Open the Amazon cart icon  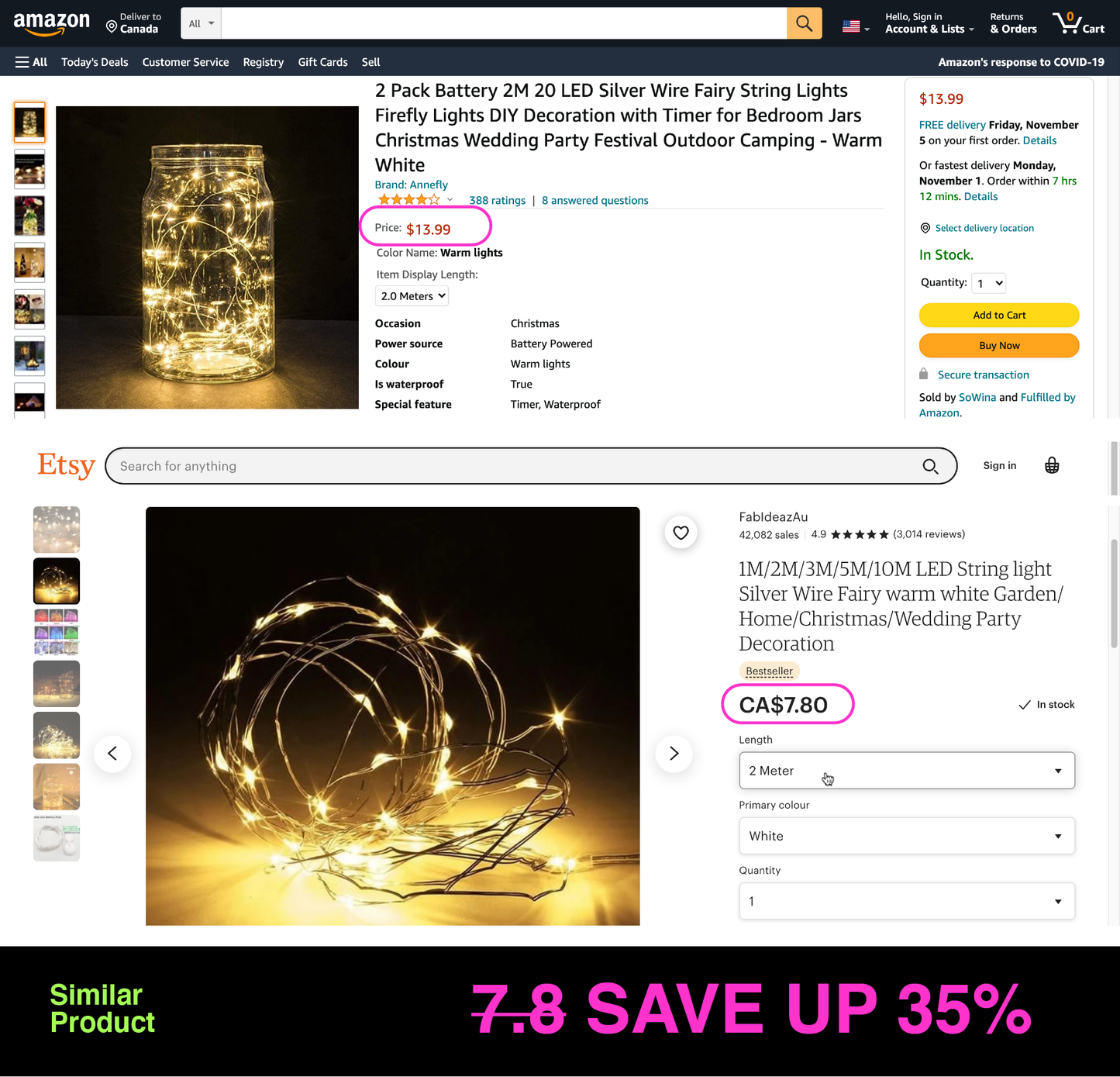[x=1078, y=23]
